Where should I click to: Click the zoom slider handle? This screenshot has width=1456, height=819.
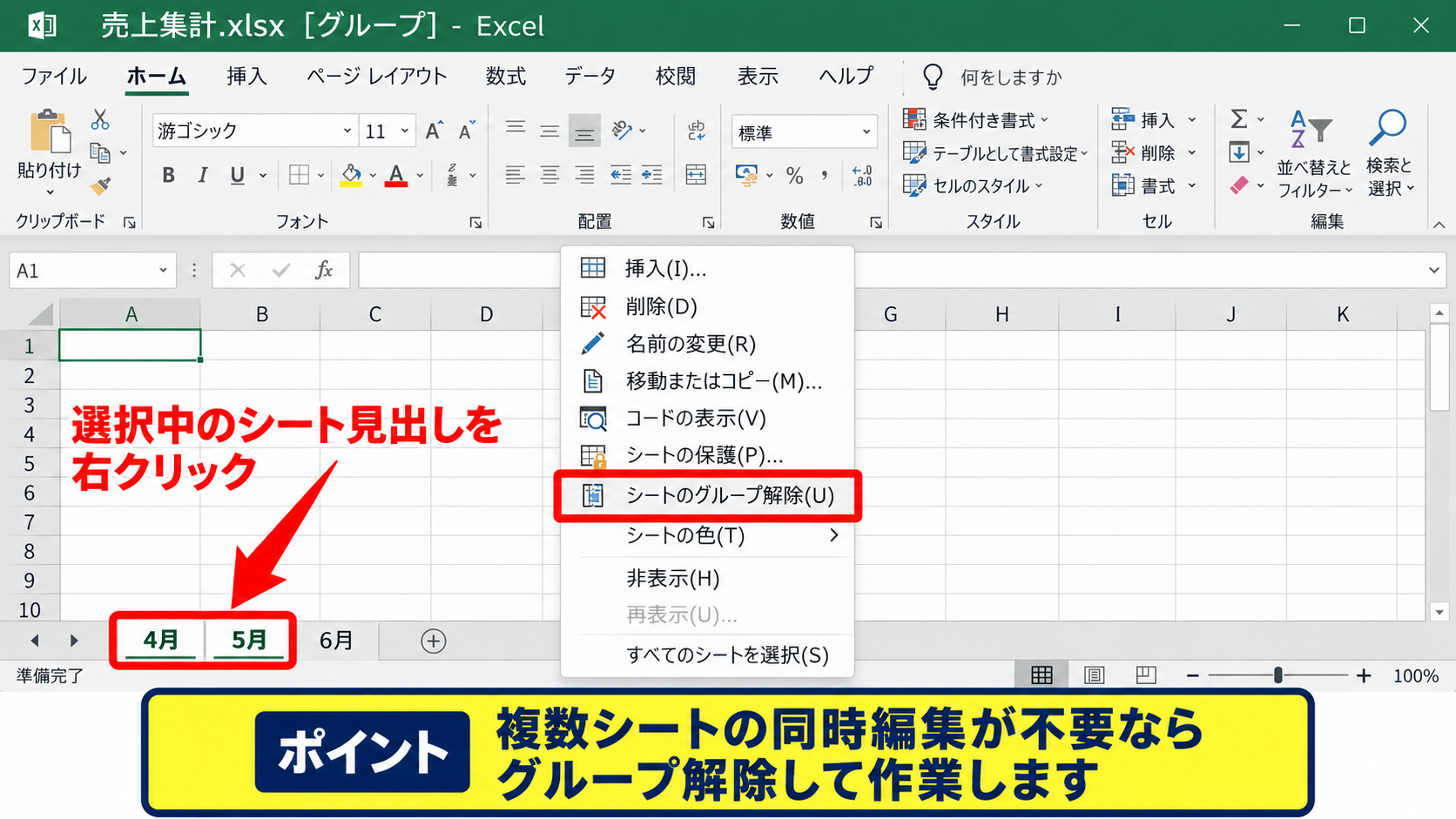1277,675
